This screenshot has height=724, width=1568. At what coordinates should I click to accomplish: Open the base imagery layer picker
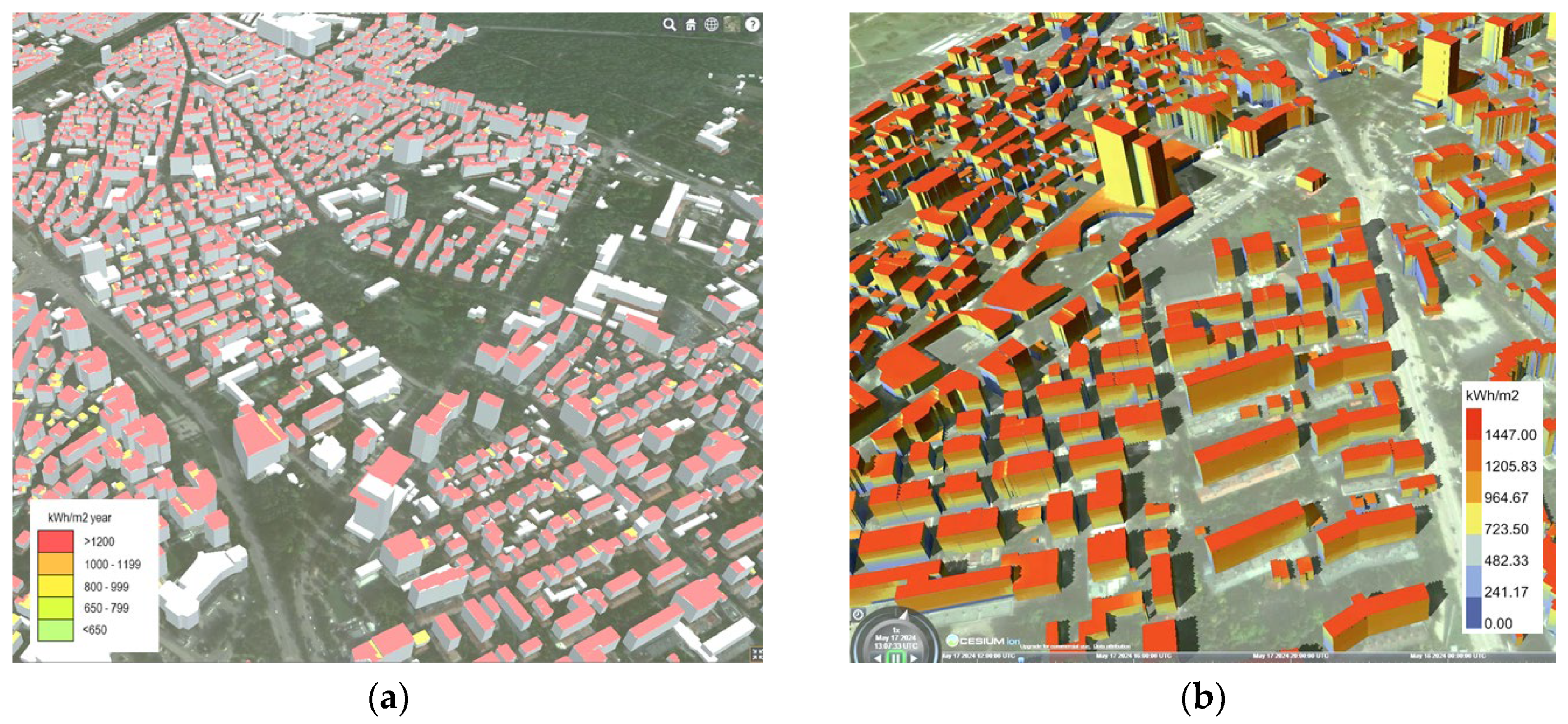coord(732,25)
